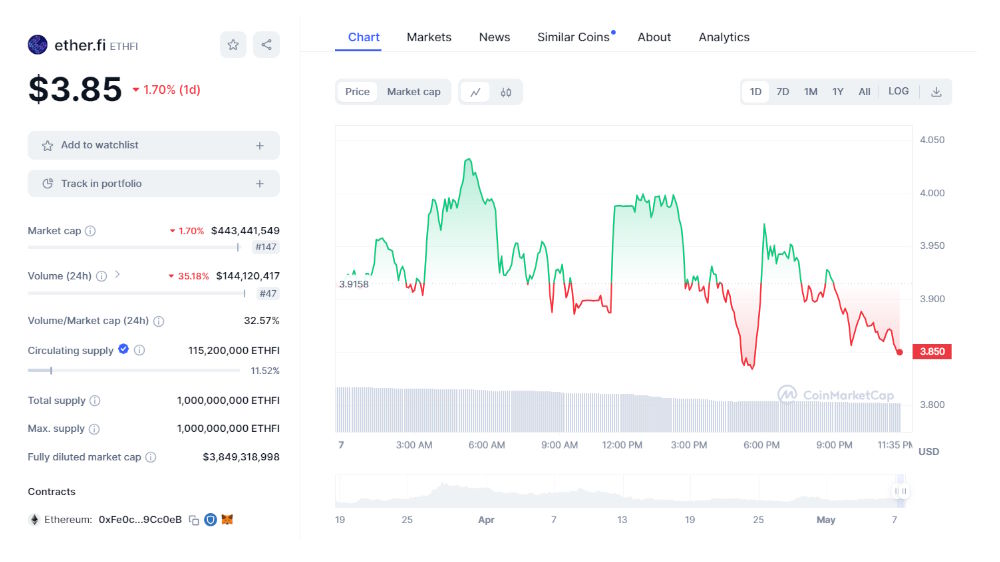1000x562 pixels.
Task: Click the 3.9158 opening price label
Action: (x=353, y=285)
